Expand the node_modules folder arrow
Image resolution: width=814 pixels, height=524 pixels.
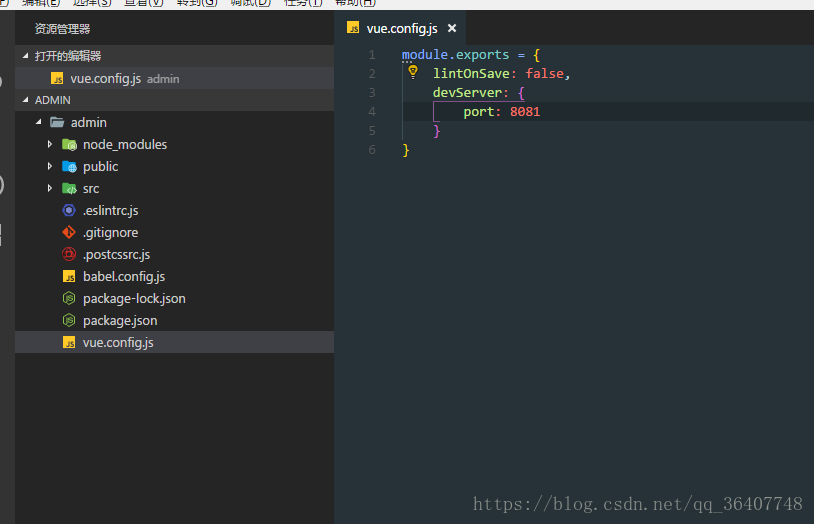point(50,144)
